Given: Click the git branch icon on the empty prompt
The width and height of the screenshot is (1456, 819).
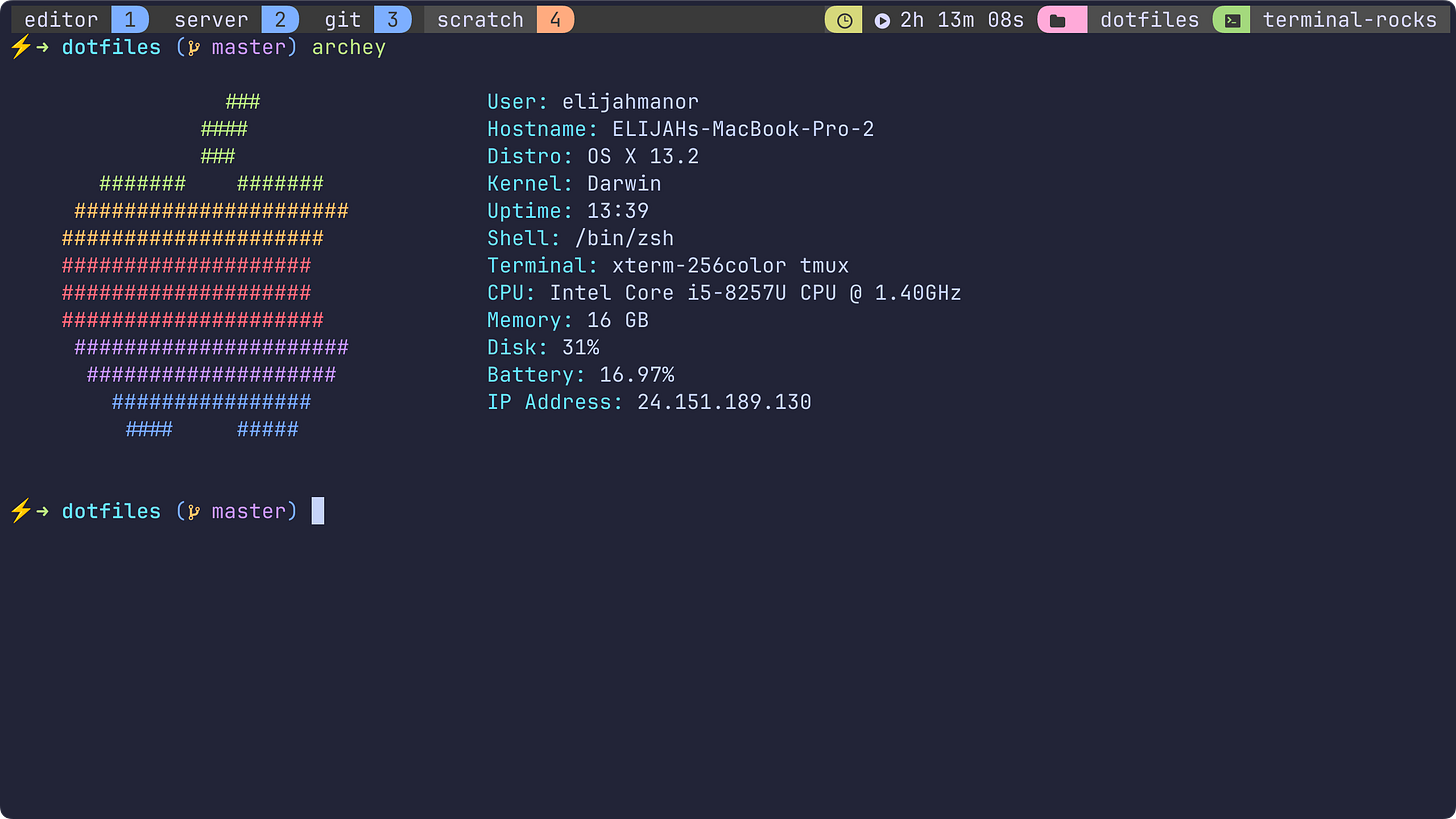Looking at the screenshot, I should (192, 511).
